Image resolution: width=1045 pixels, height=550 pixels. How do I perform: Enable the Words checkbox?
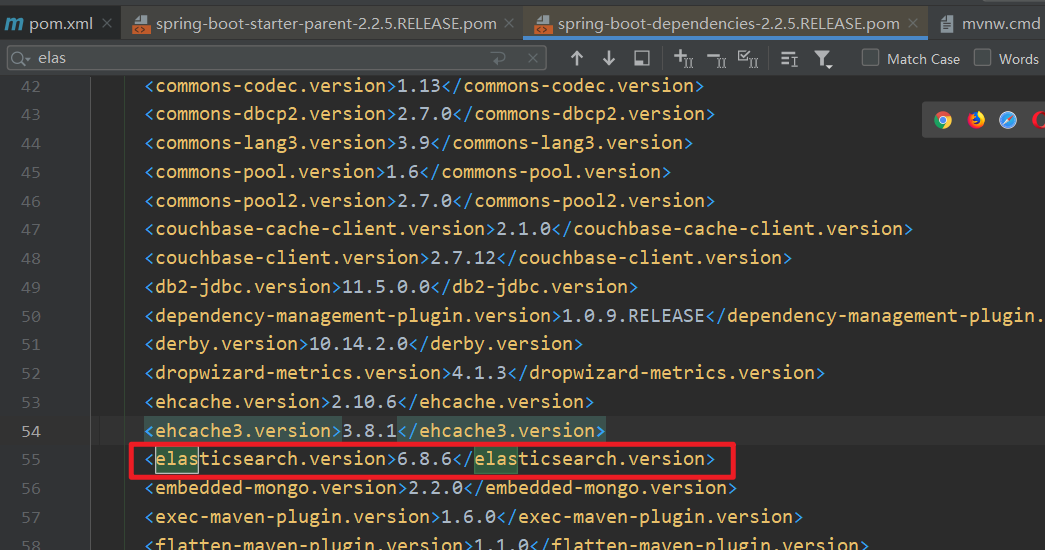982,58
